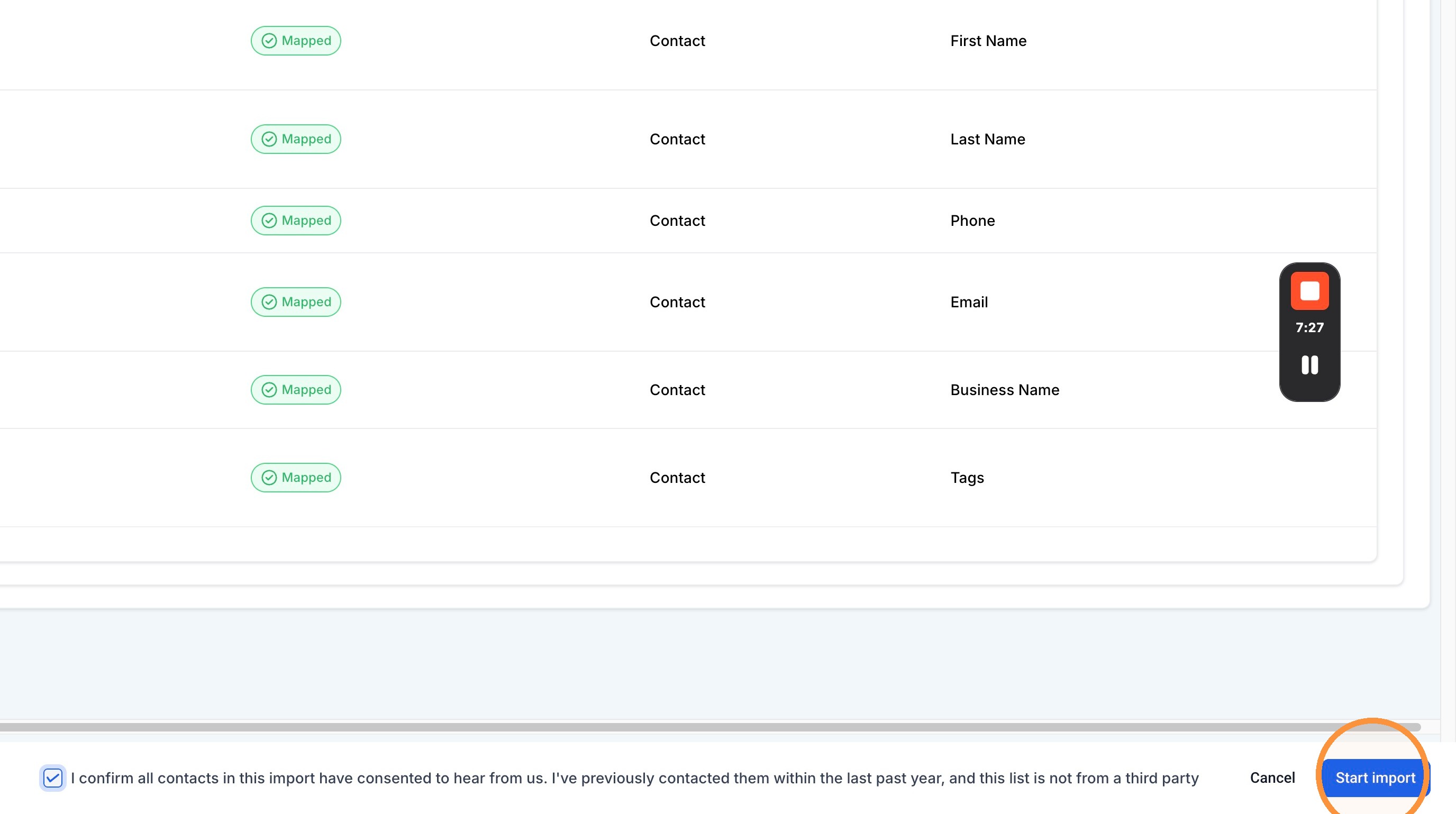Uncheck the consent confirmation checkbox

(52, 778)
